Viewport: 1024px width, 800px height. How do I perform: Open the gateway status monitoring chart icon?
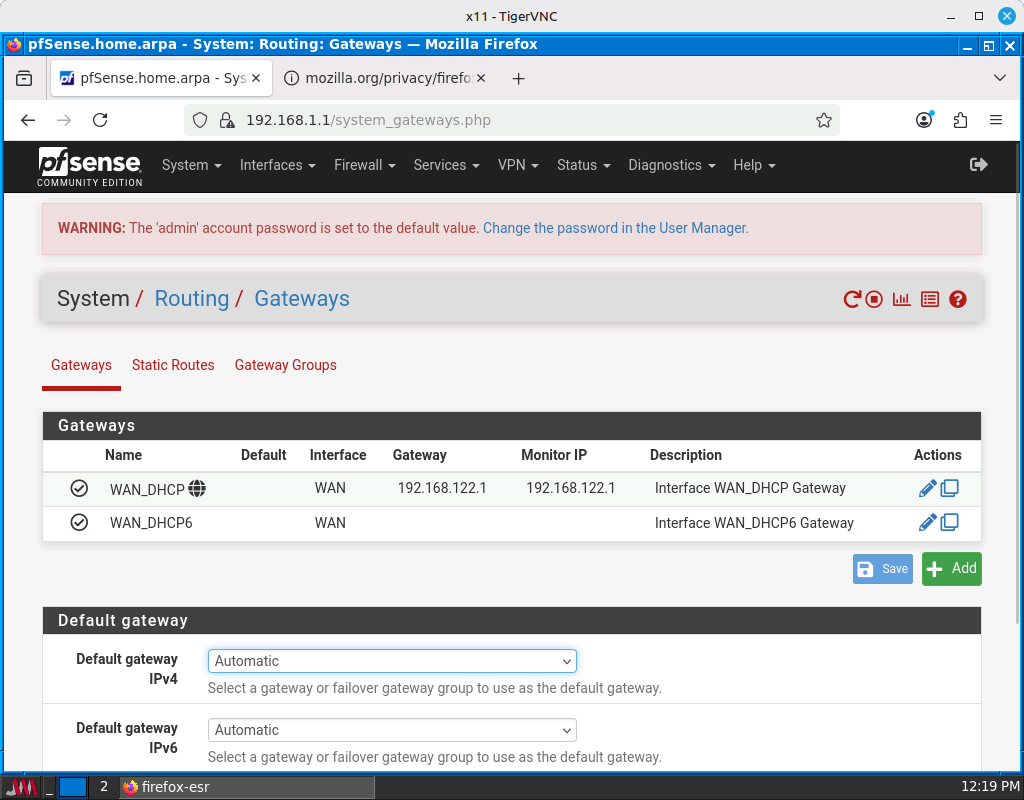pyautogui.click(x=902, y=299)
